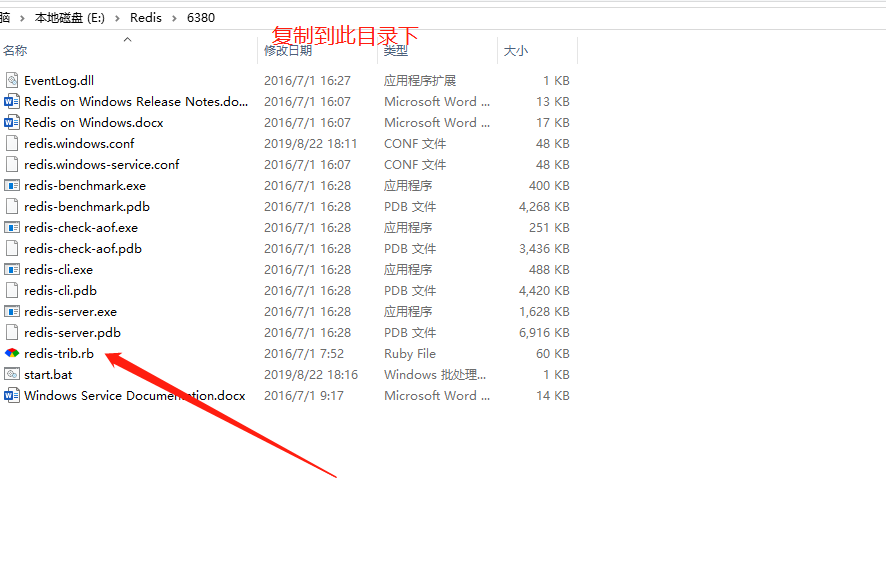Click the application icon of redis-check-aof.exe
This screenshot has width=886, height=568.
(12, 228)
